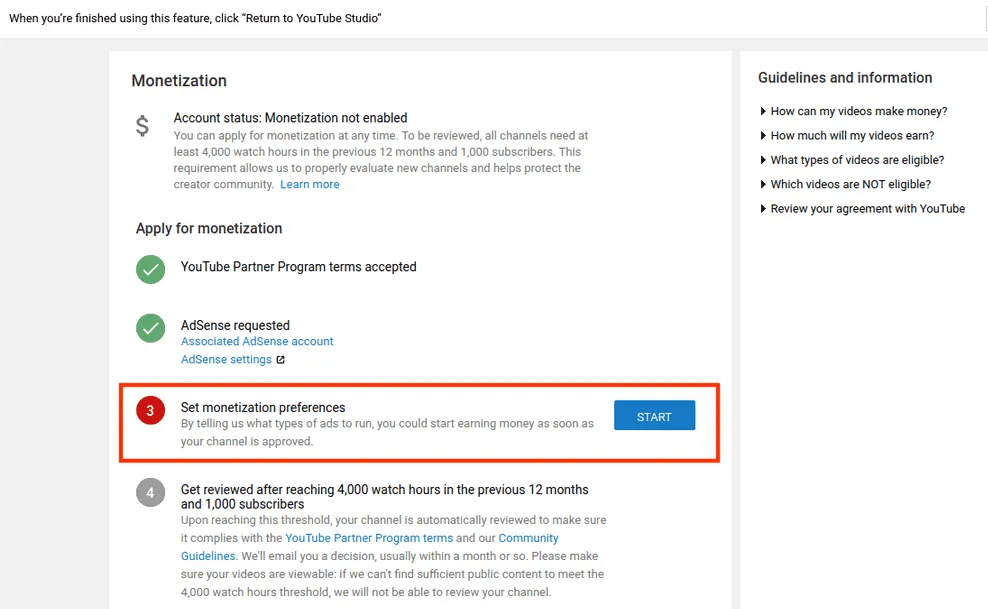
Task: Click the 'Return to YouTube Studio' banner text
Action: pos(197,17)
